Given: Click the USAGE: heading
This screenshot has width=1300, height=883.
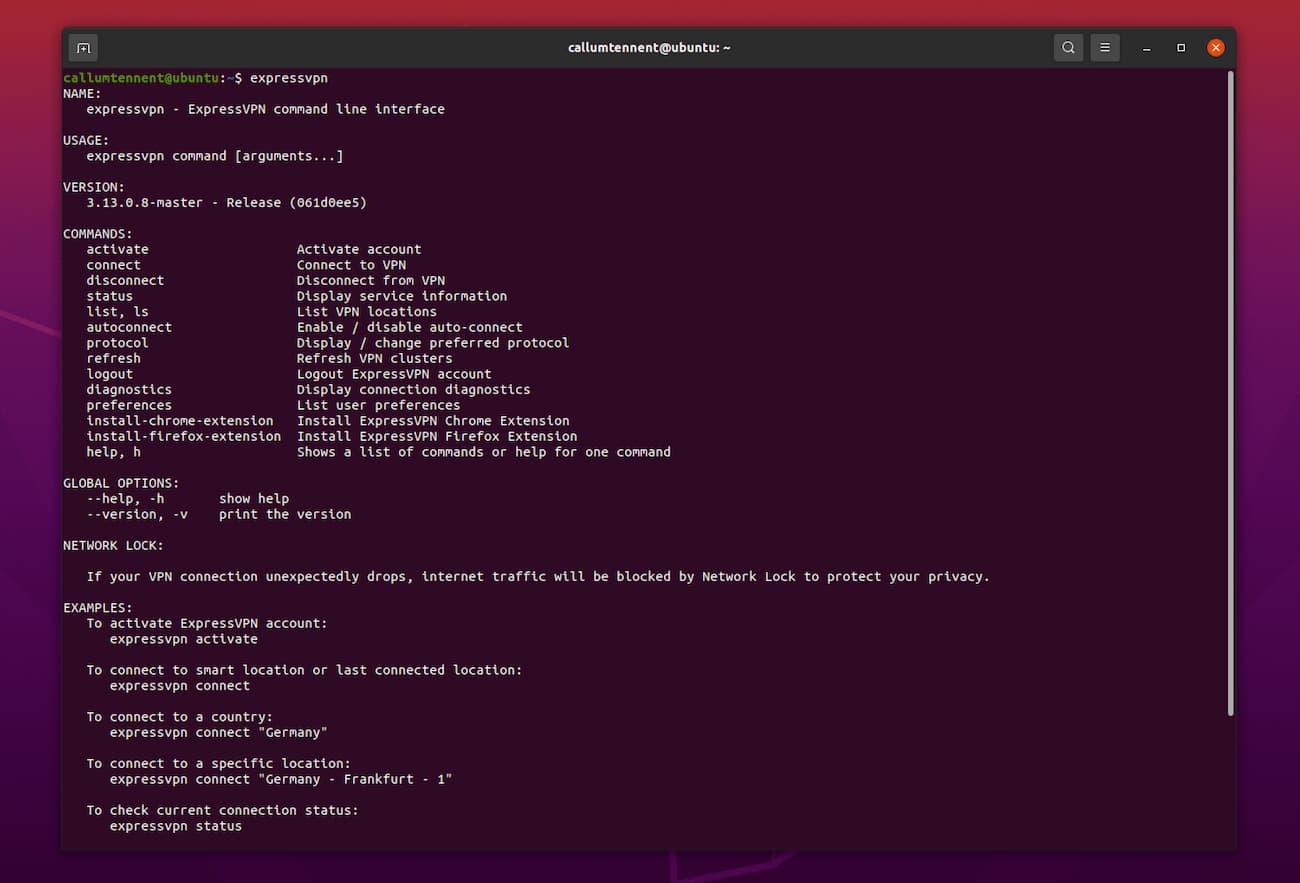Looking at the screenshot, I should click(x=86, y=140).
